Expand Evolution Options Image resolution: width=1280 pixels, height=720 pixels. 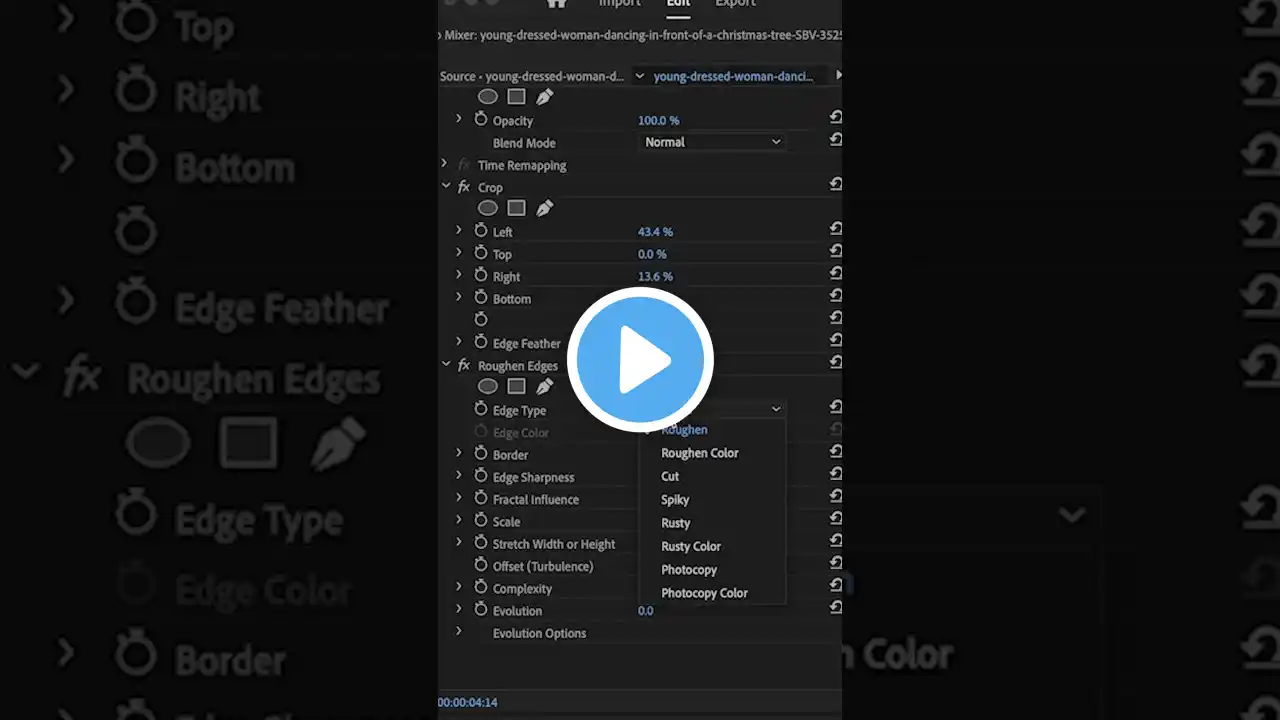tap(459, 632)
